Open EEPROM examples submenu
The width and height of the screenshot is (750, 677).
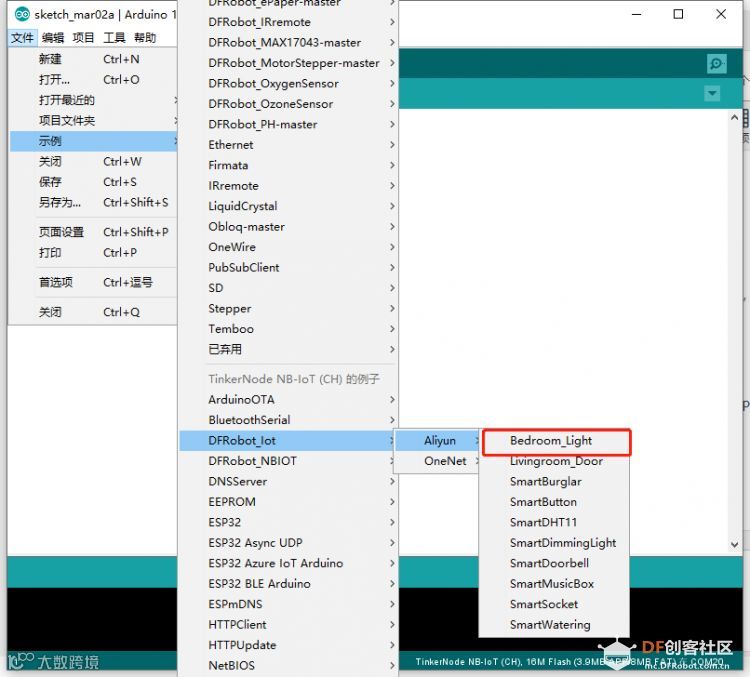coord(288,502)
